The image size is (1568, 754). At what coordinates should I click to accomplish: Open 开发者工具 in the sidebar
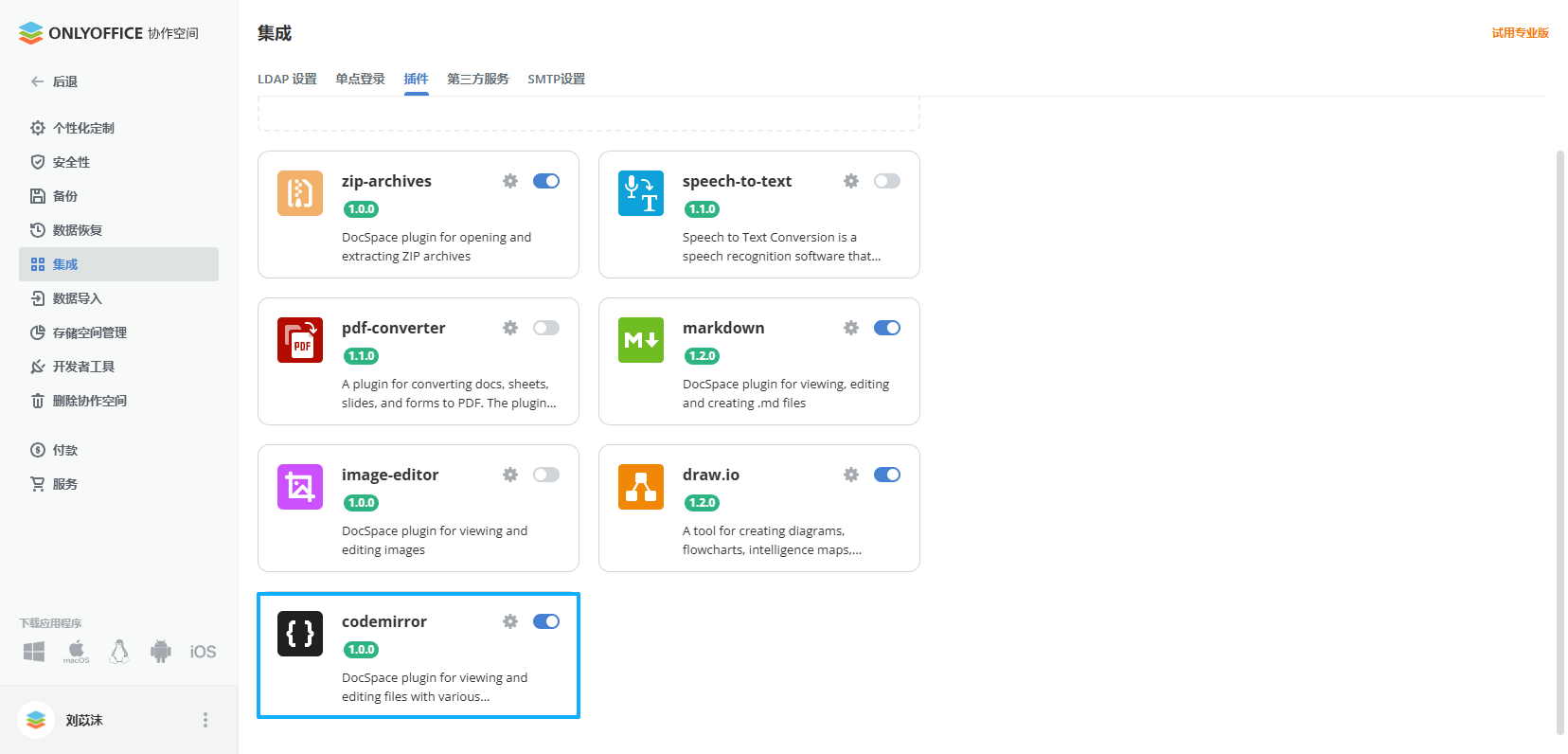point(83,367)
